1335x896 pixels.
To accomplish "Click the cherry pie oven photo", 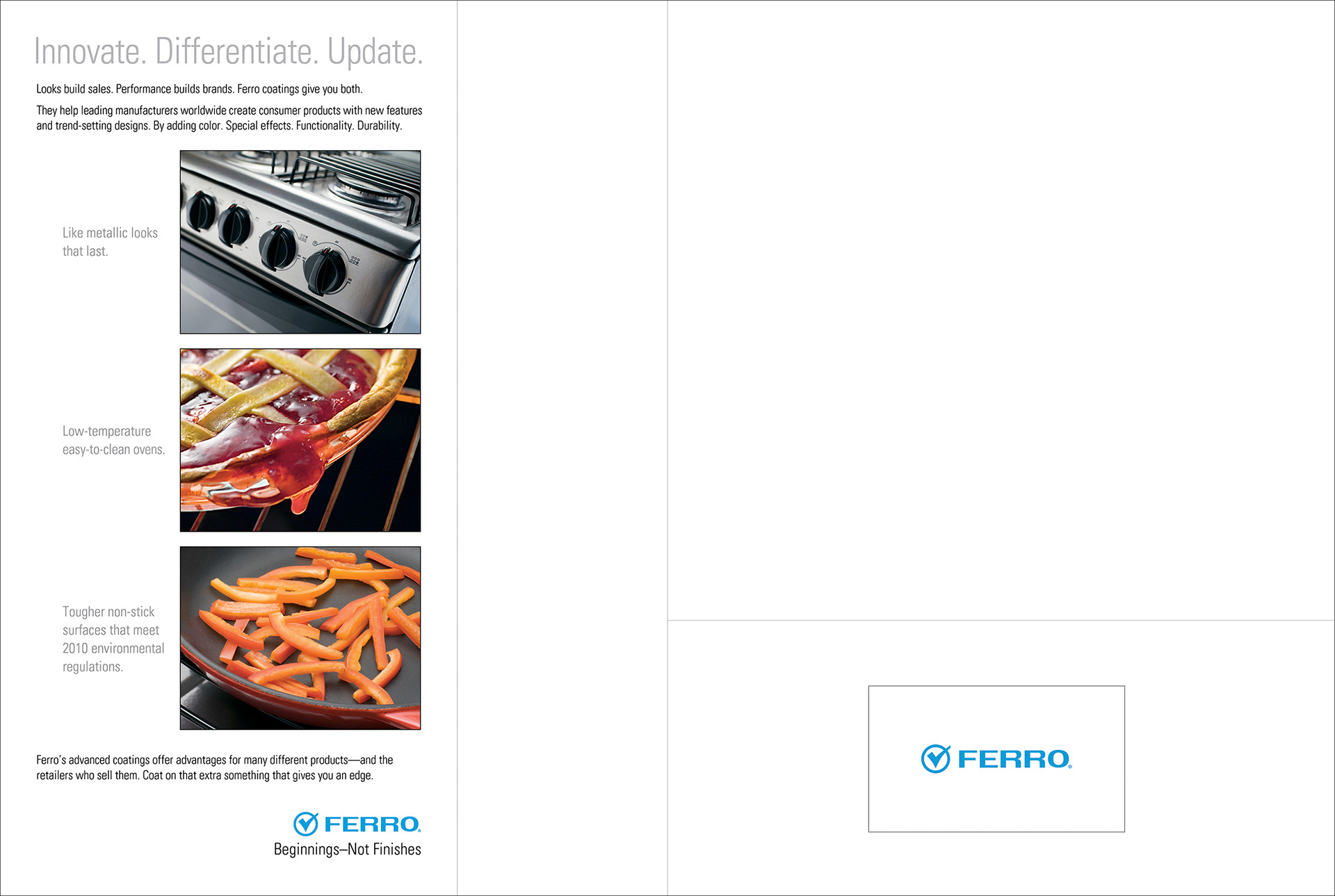I will [x=300, y=440].
